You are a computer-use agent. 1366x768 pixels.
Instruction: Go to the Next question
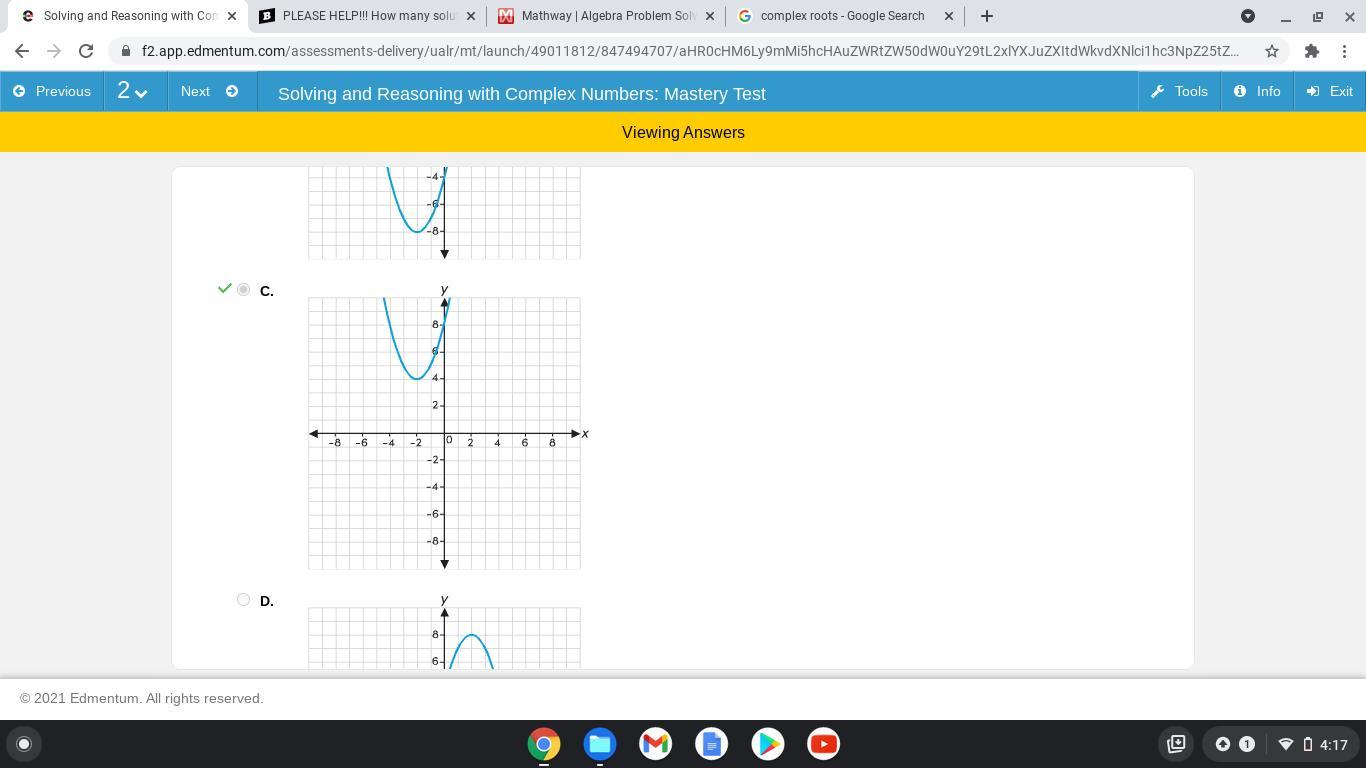coord(212,92)
